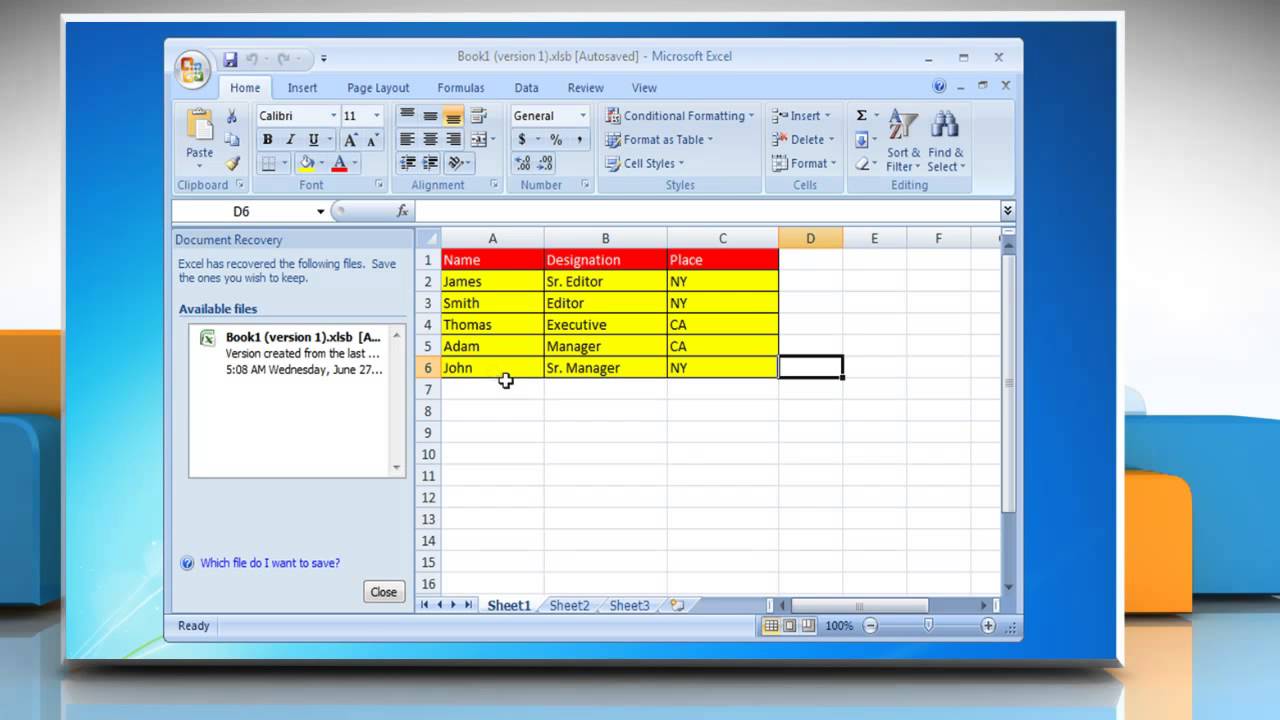Image resolution: width=1280 pixels, height=720 pixels.
Task: Open the Fill down tool
Action: pyautogui.click(x=861, y=140)
